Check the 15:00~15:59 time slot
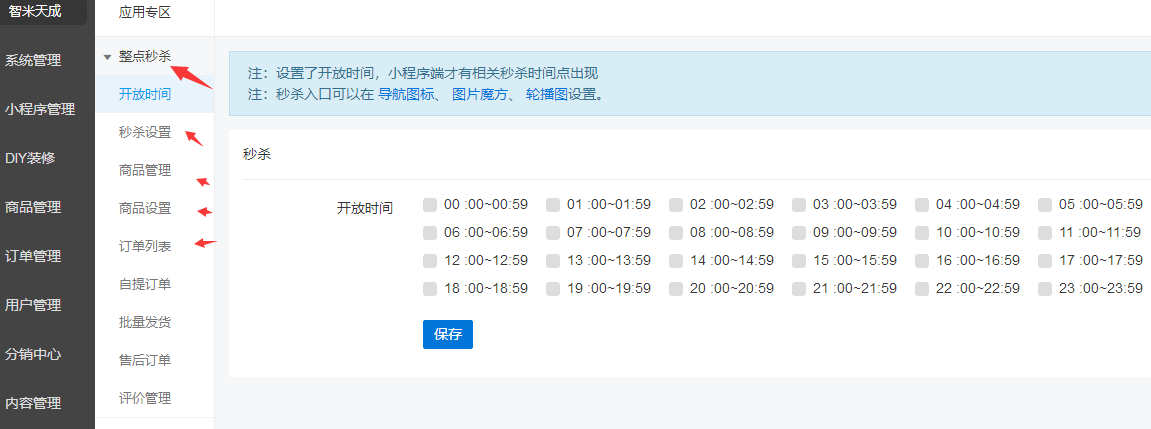This screenshot has width=1151, height=429. (x=799, y=261)
